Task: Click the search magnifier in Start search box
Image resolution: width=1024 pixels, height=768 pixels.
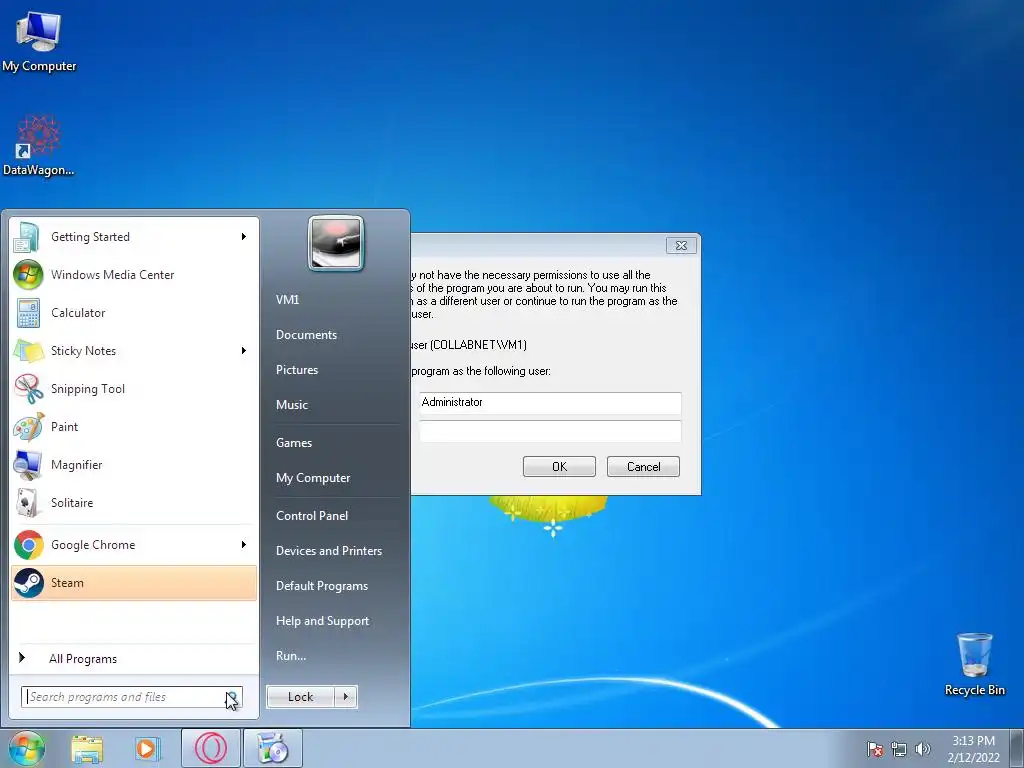Action: (231, 697)
